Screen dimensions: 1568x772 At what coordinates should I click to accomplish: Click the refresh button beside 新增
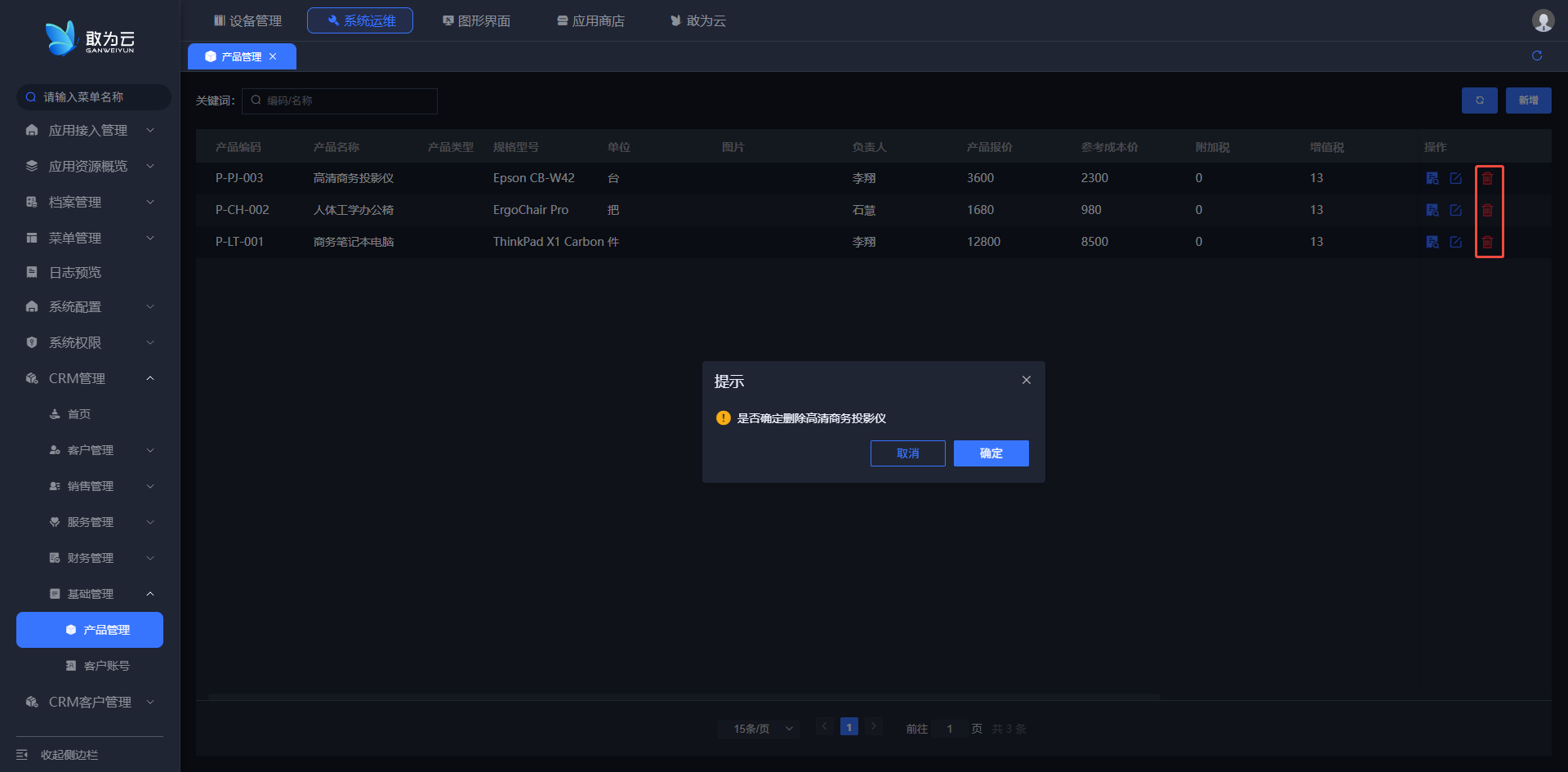pyautogui.click(x=1479, y=100)
